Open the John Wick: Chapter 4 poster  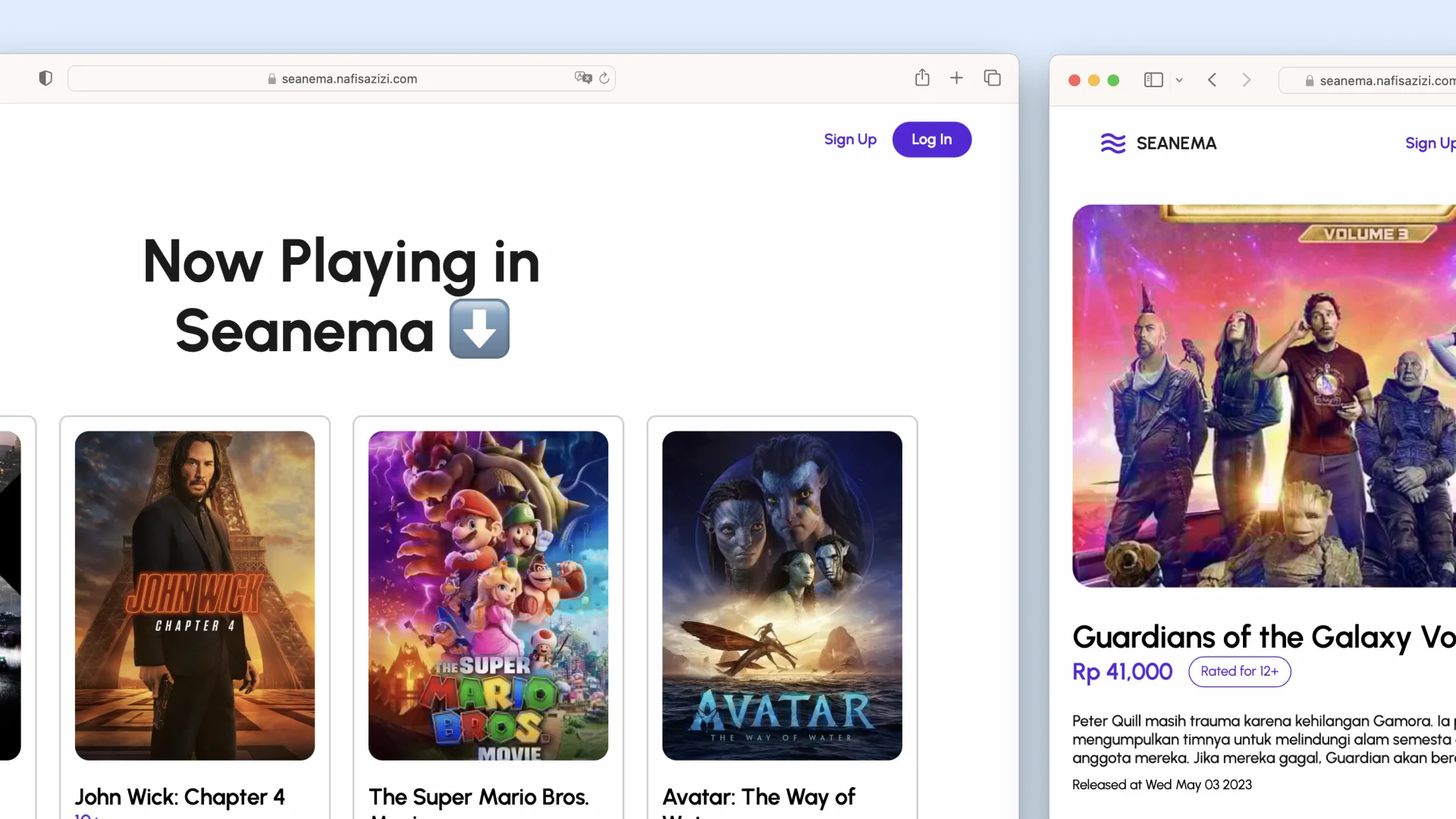click(195, 596)
